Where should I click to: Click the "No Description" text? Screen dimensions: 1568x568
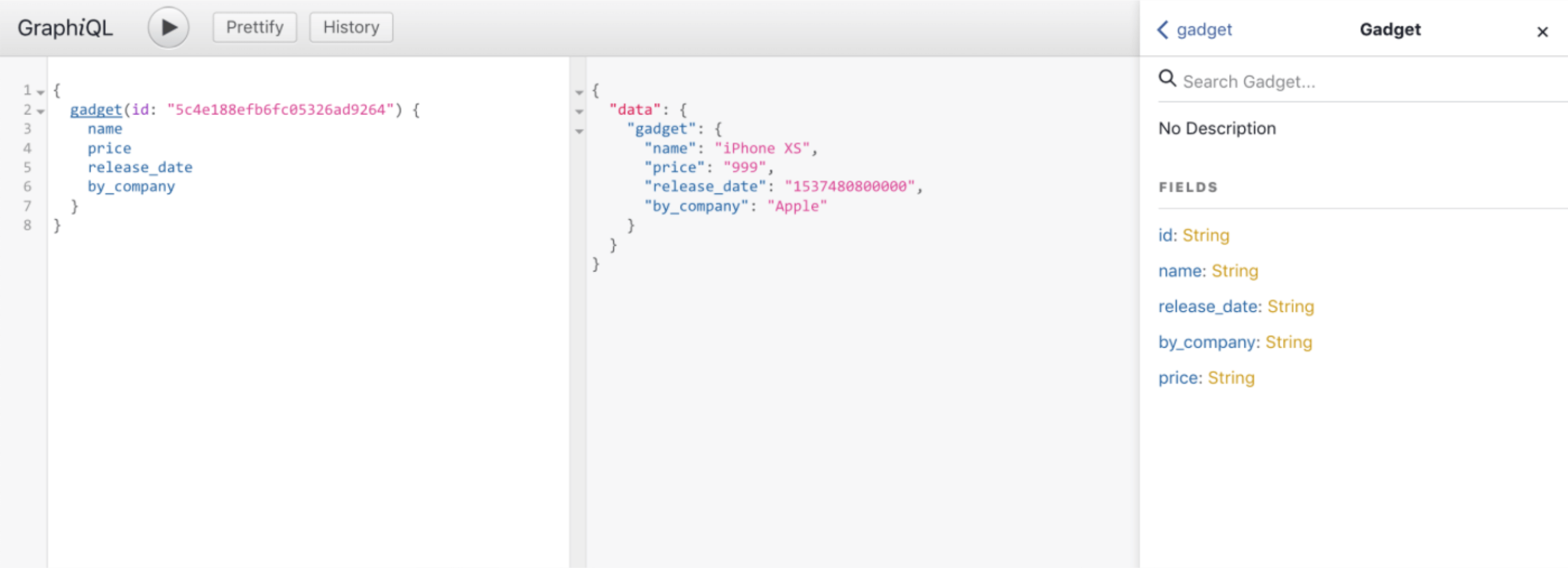[x=1217, y=129]
